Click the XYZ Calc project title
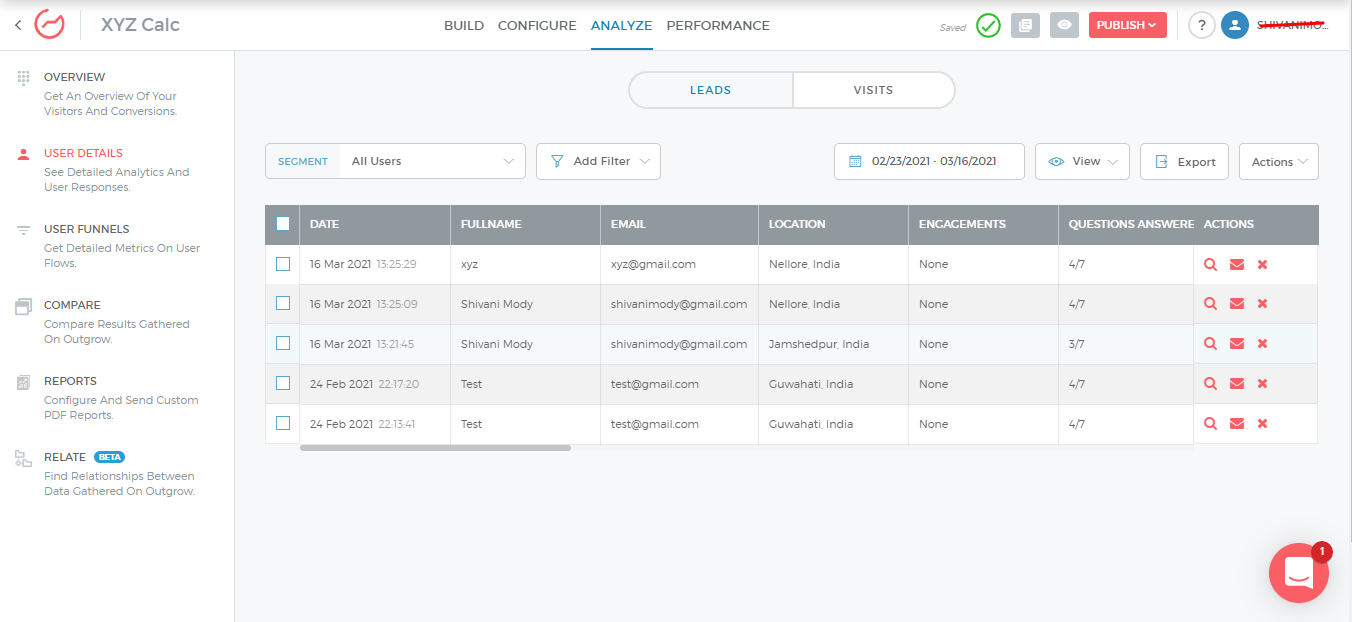 click(x=140, y=25)
